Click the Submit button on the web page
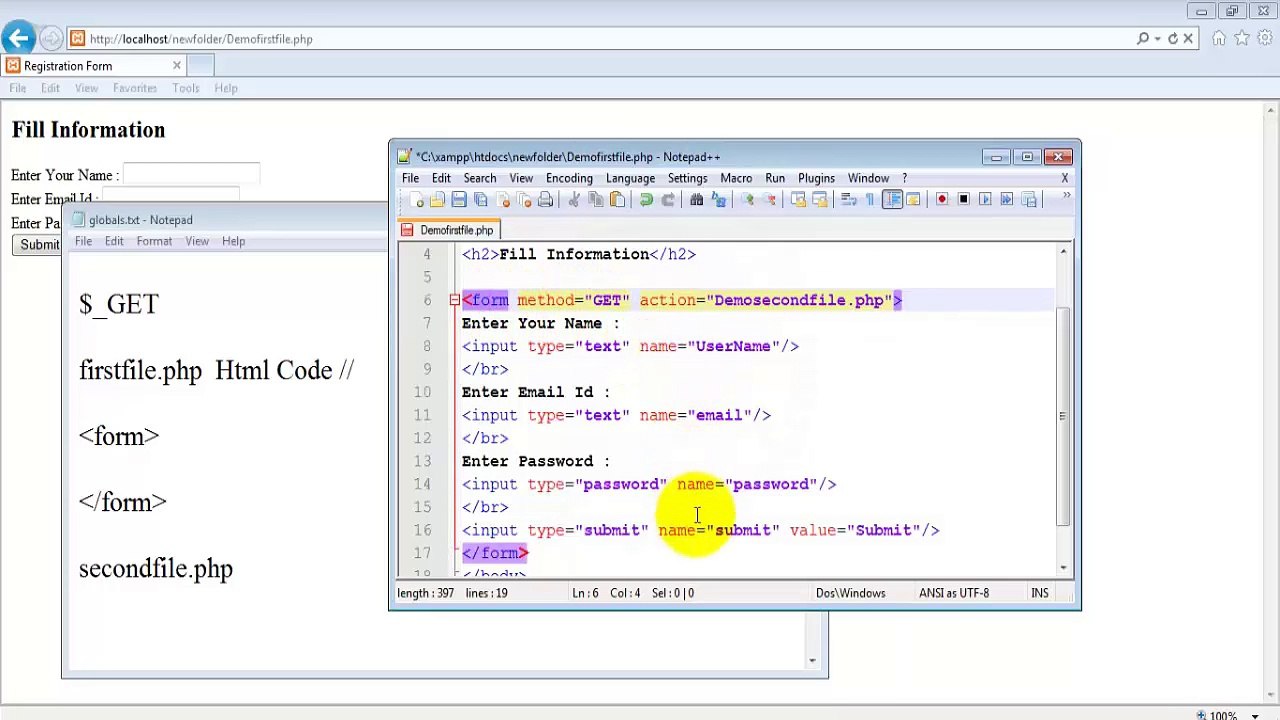 (x=38, y=245)
